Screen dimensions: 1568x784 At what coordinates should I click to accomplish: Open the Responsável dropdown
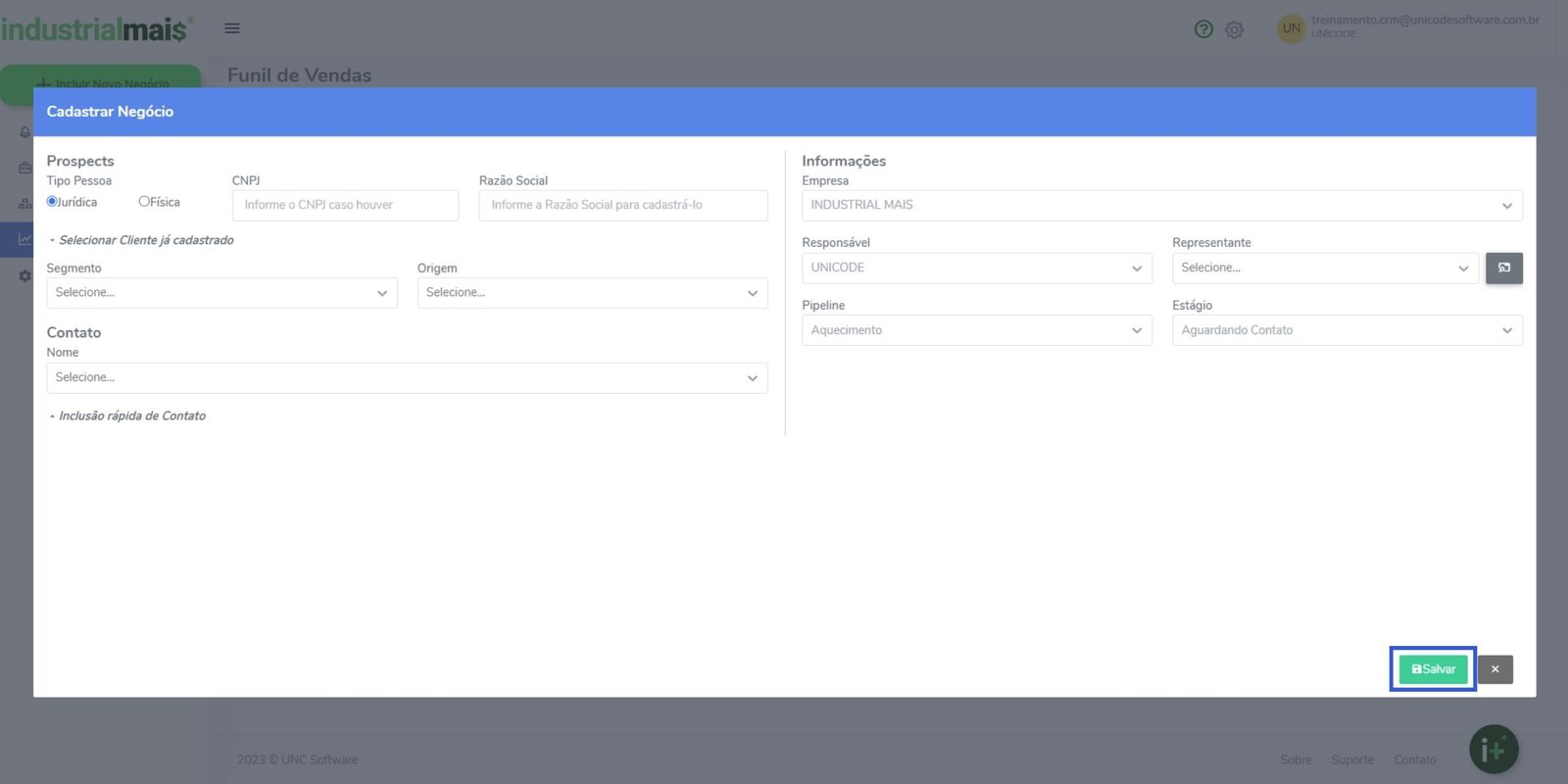coord(976,269)
